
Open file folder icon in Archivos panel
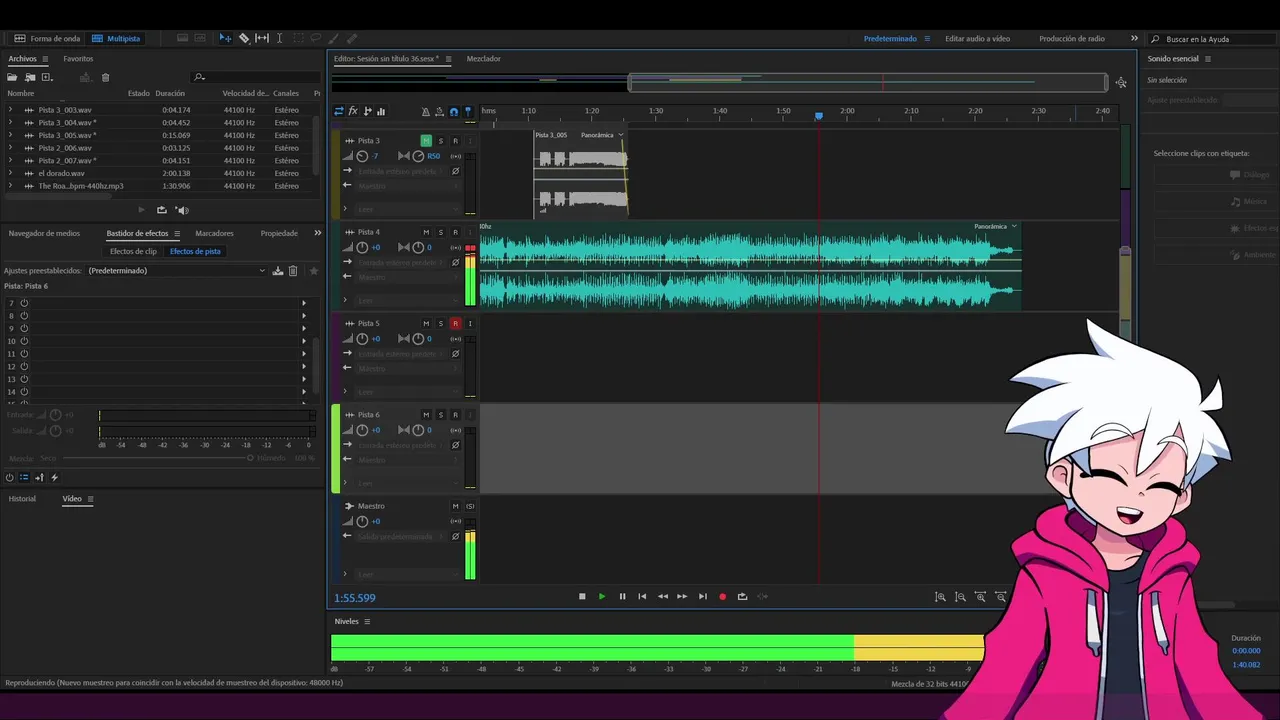tap(13, 77)
